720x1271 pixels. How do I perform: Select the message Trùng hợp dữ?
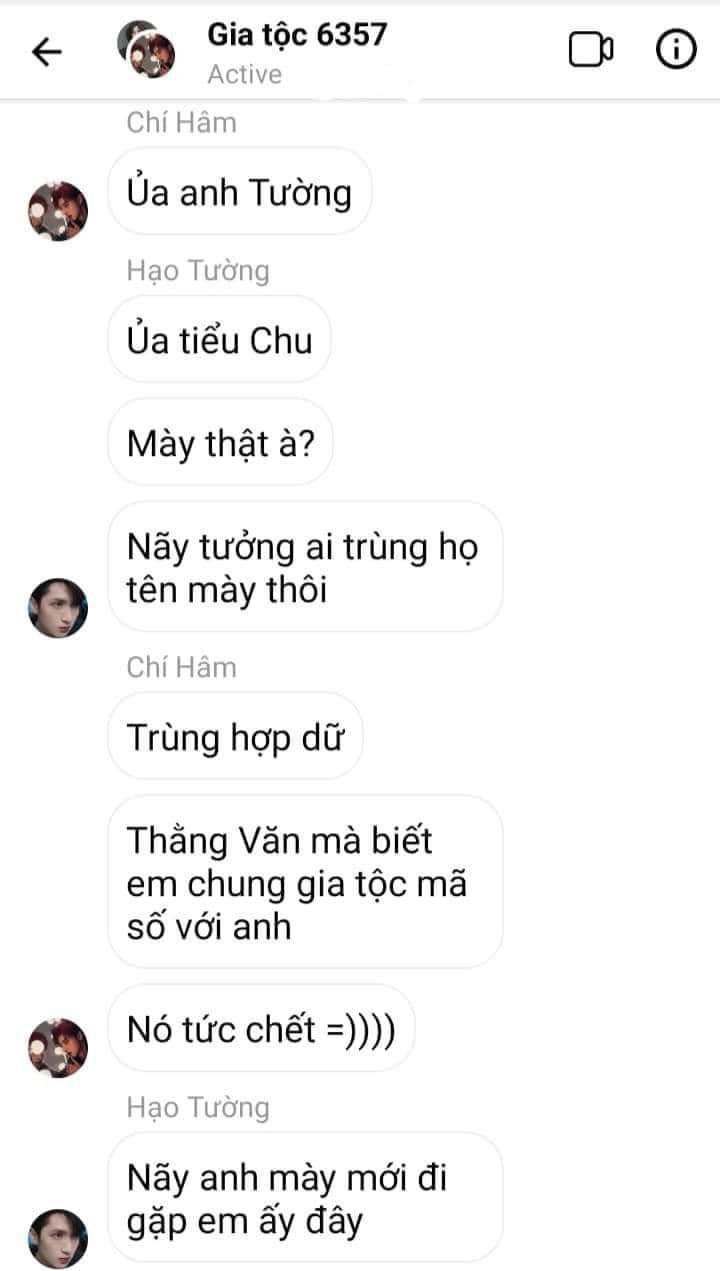(x=235, y=736)
